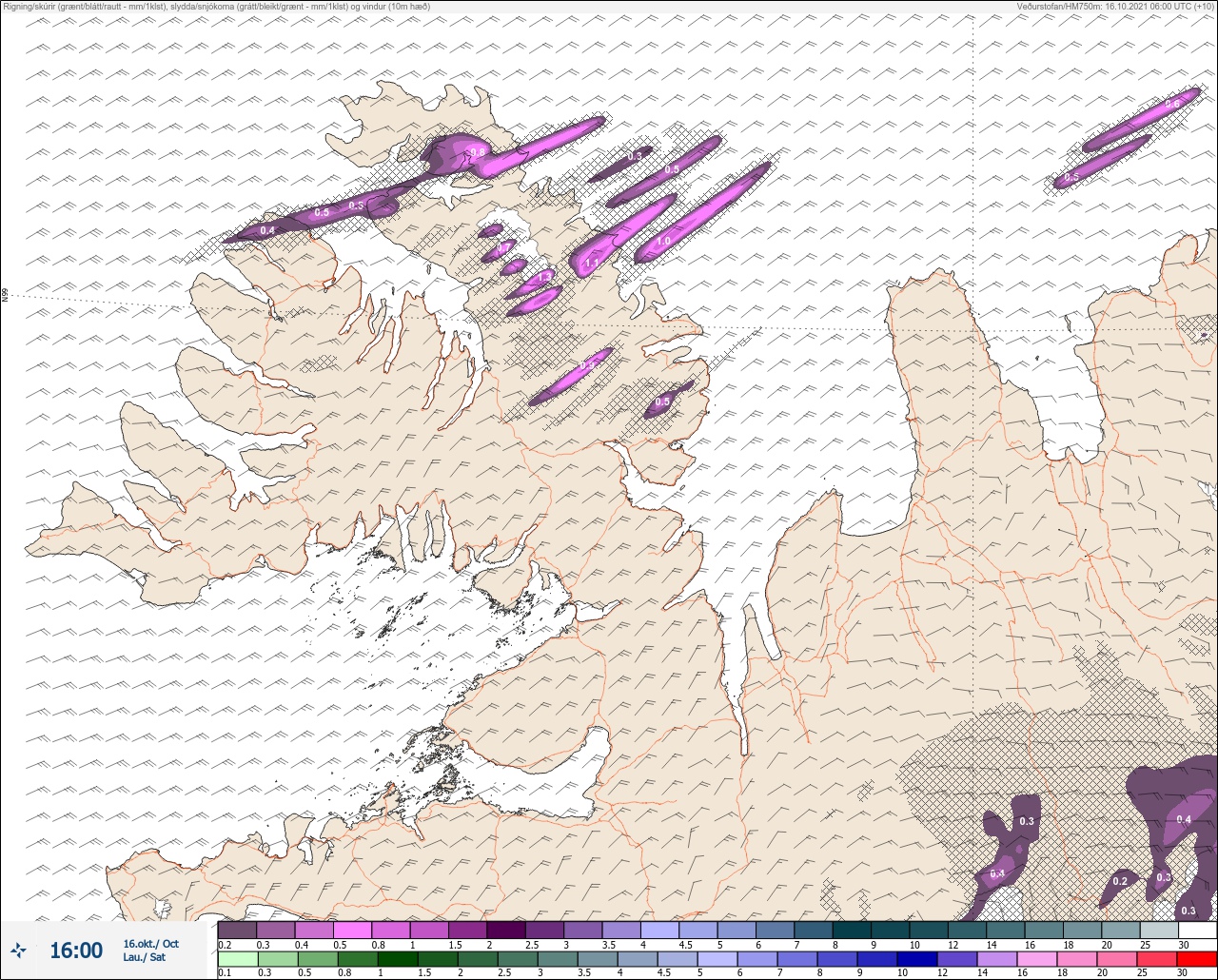The width and height of the screenshot is (1218, 980).
Task: Click the 1.1 snowfall value on the map
Action: tap(591, 264)
